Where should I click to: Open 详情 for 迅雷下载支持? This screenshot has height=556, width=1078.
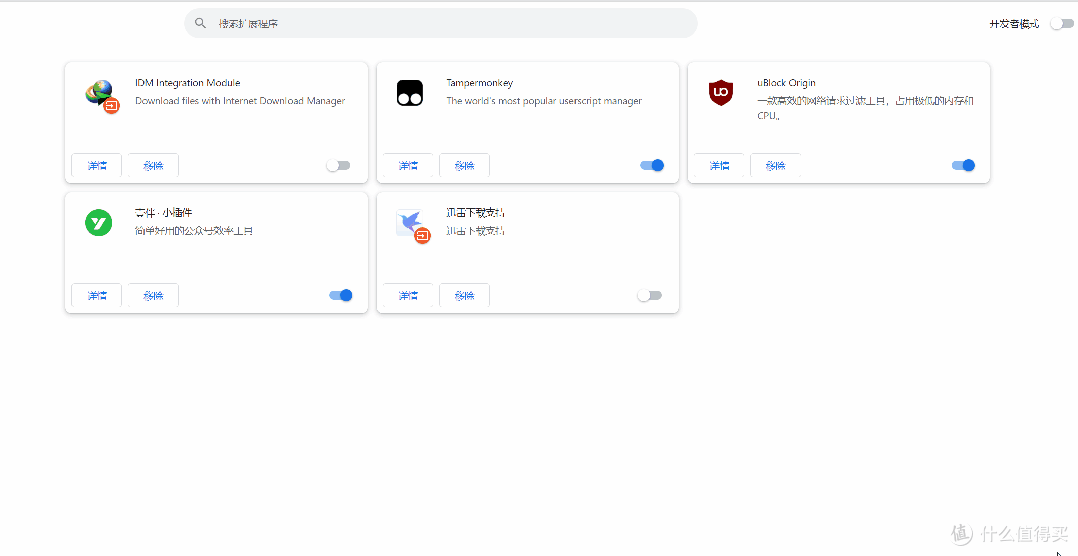point(408,296)
